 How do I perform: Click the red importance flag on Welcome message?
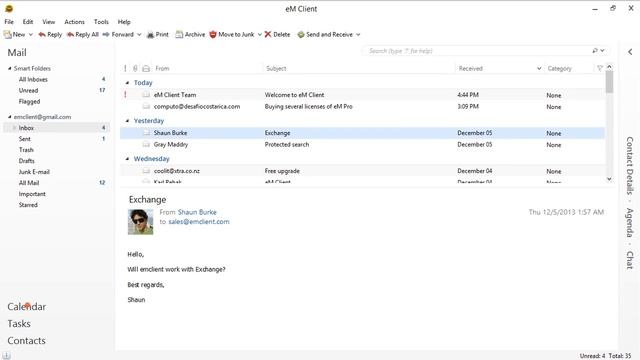125,95
